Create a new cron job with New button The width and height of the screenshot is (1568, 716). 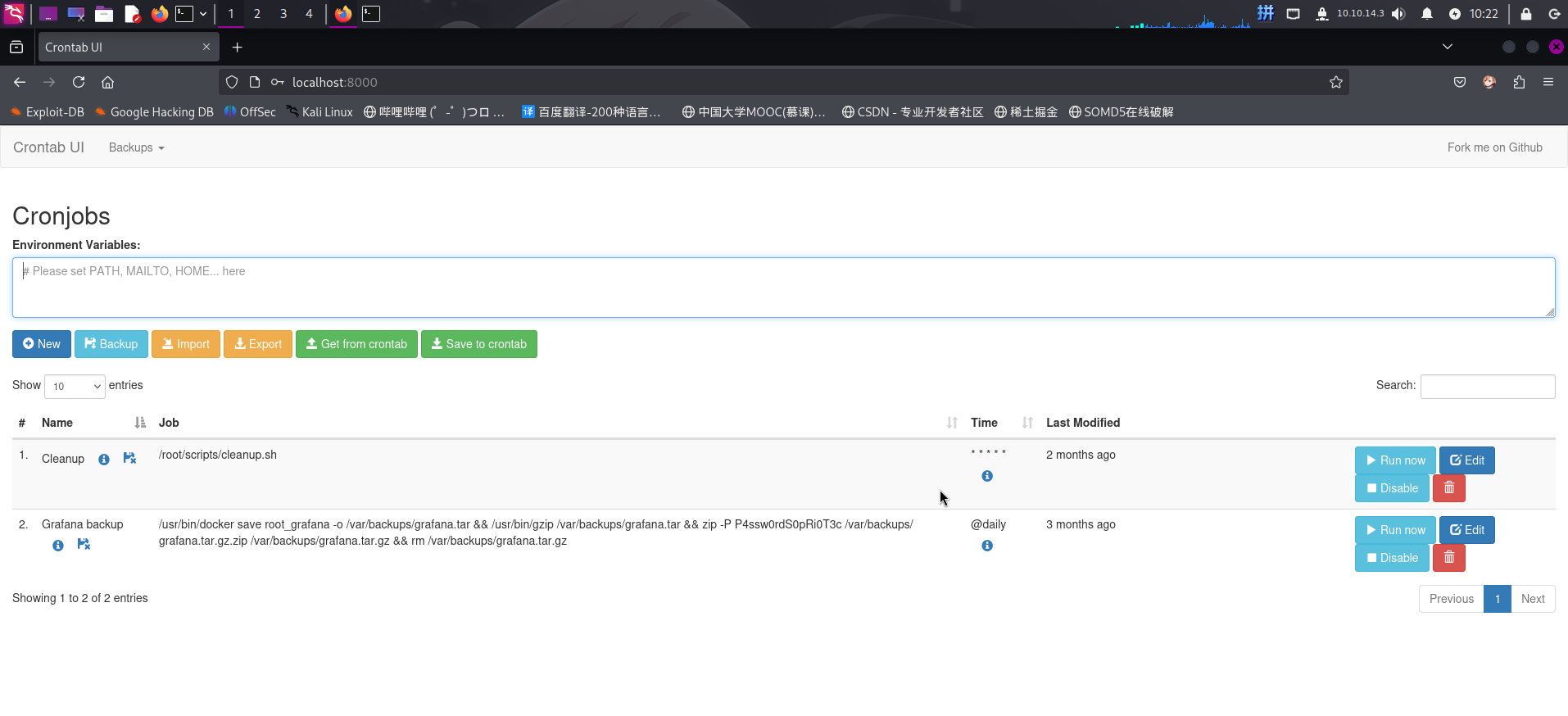point(42,344)
